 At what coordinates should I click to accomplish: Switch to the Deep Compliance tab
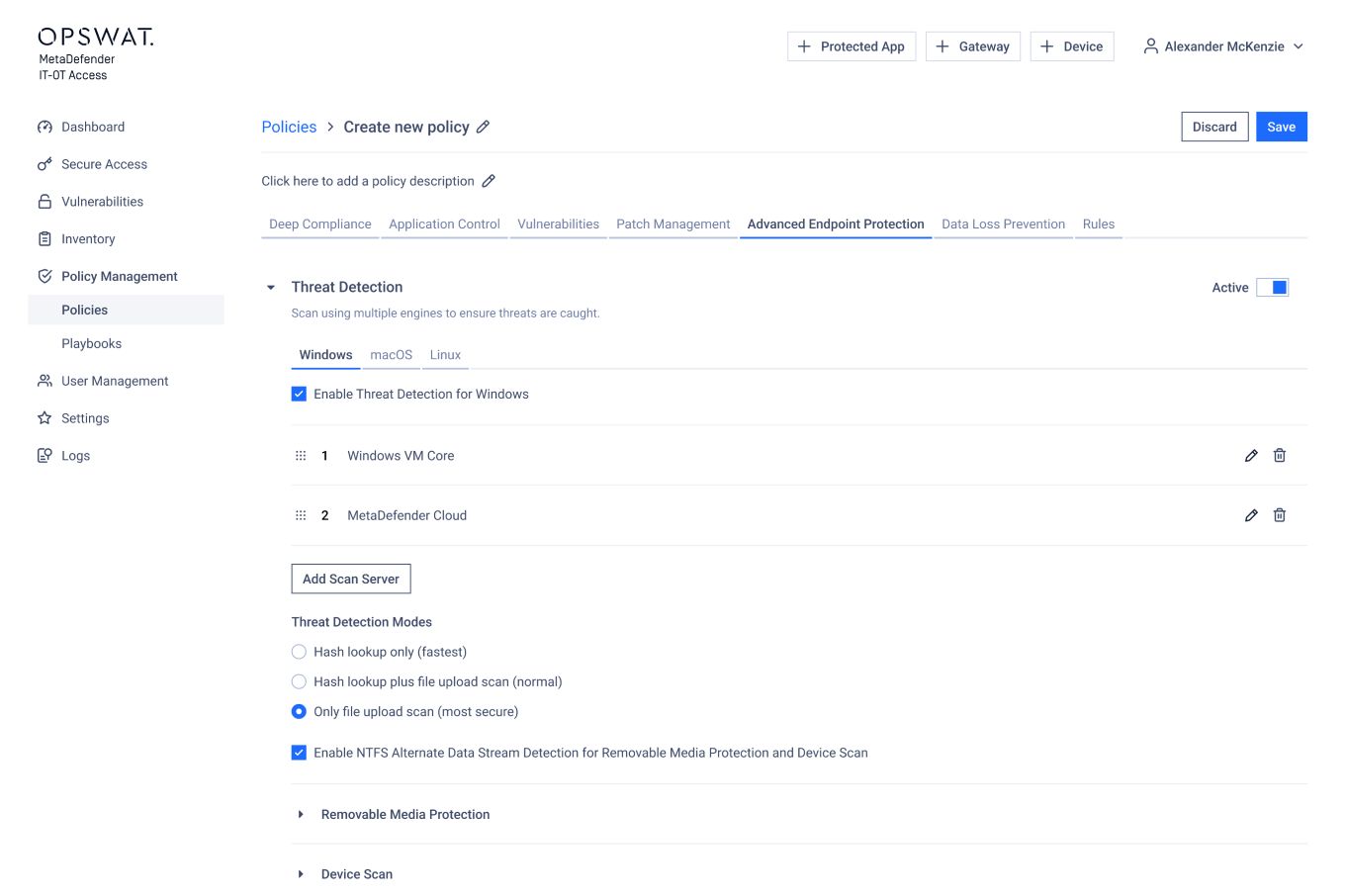tap(320, 224)
